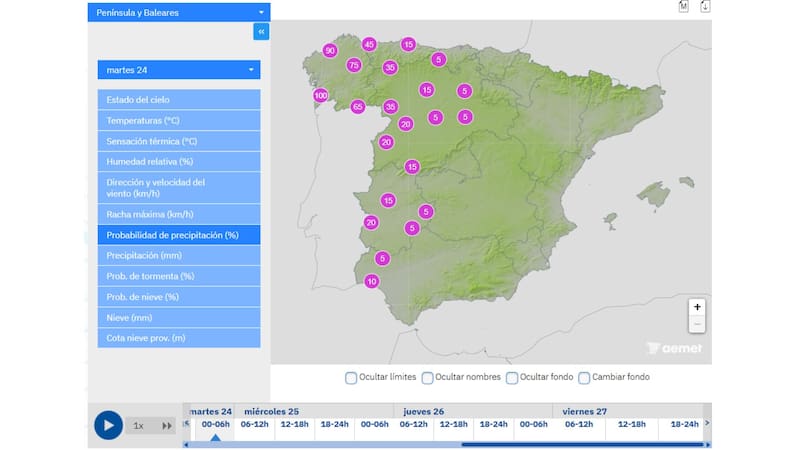This screenshot has width=800, height=450.
Task: Collapse the side panel with double-arrow button
Action: click(261, 32)
